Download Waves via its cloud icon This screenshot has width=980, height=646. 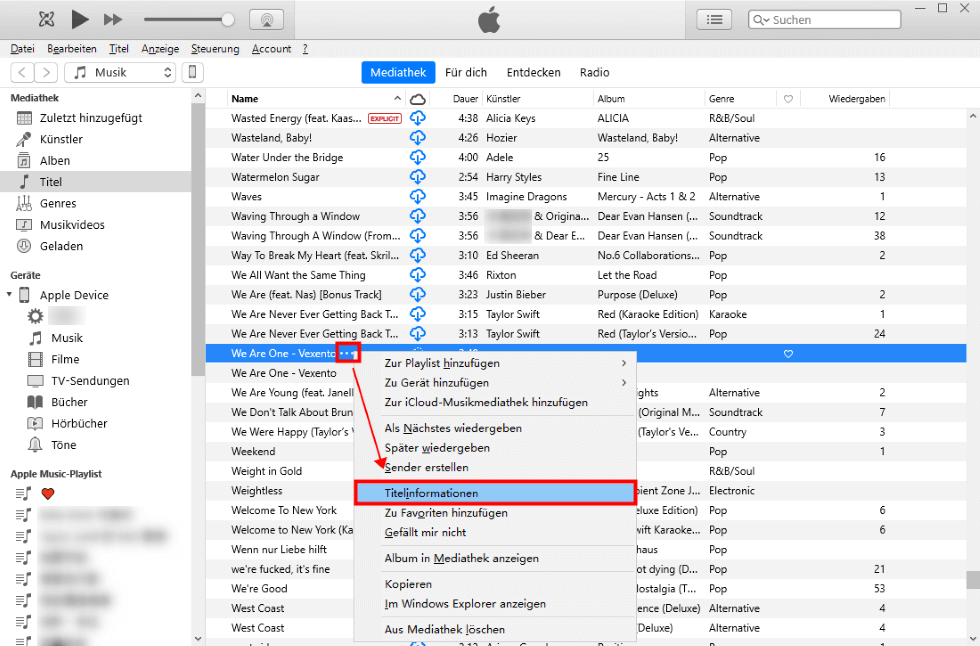tap(418, 196)
